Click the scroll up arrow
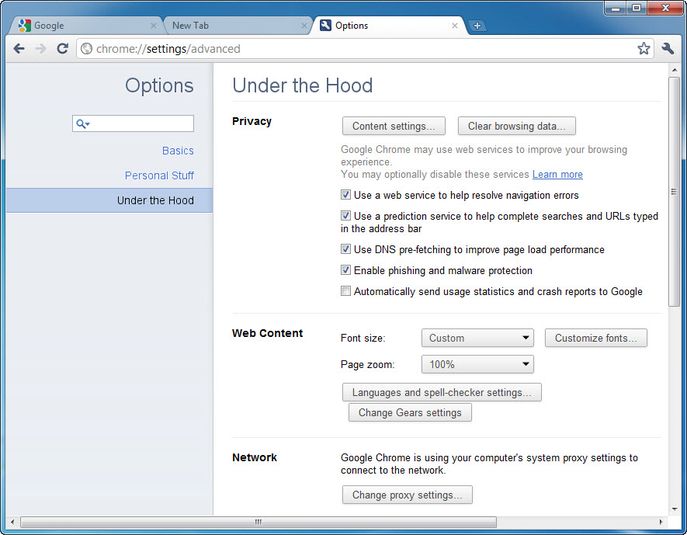Image resolution: width=687 pixels, height=535 pixels. point(674,70)
